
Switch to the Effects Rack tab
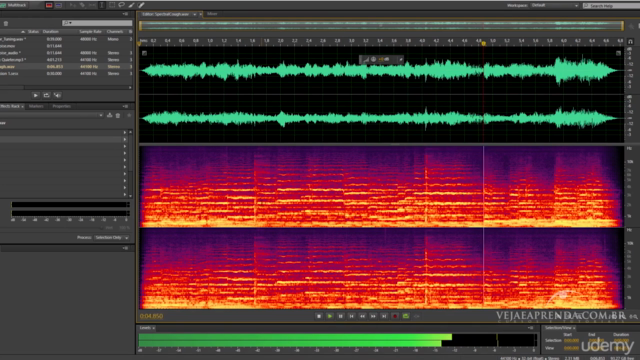pos(11,106)
